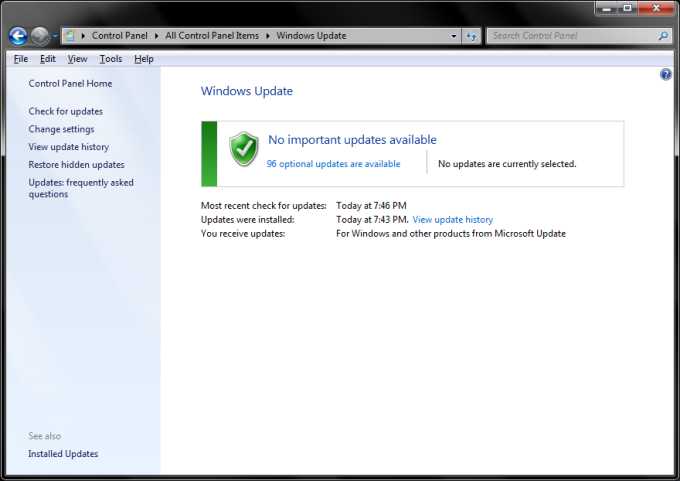
Task: Click View update history next to install time
Action: [453, 220]
